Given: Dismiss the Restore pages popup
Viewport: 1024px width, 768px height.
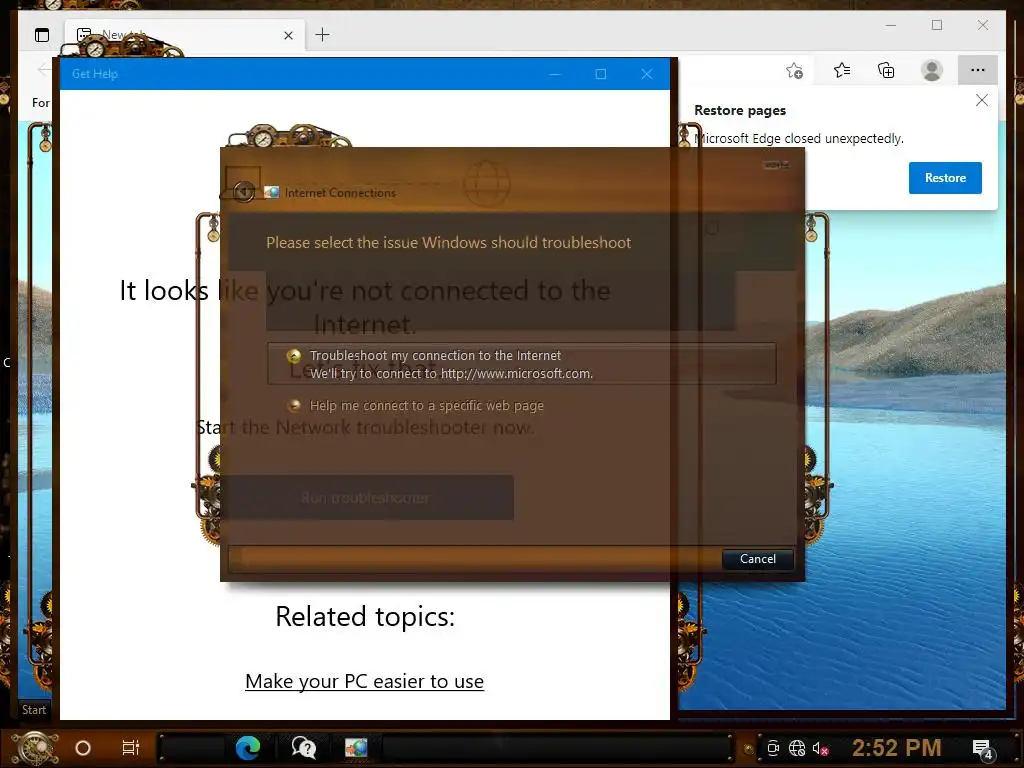Looking at the screenshot, I should pyautogui.click(x=982, y=100).
